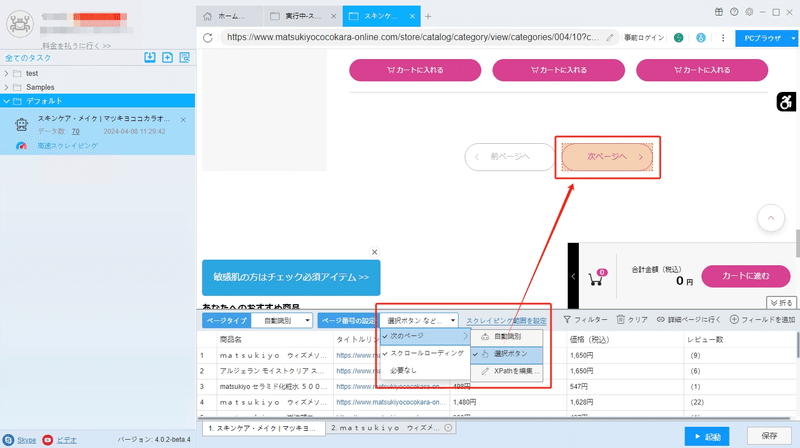Click the pencil edit URL icon
The width and height of the screenshot is (800, 448).
coord(610,37)
